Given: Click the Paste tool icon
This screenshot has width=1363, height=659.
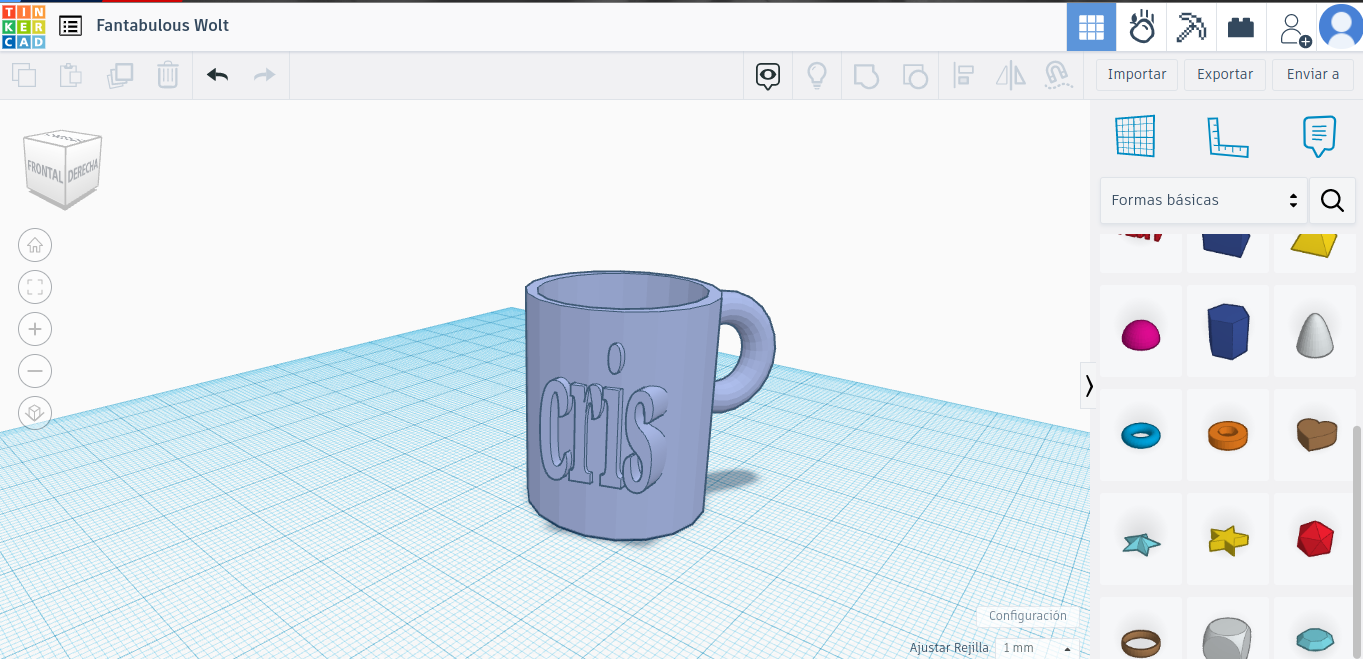Looking at the screenshot, I should [x=70, y=75].
